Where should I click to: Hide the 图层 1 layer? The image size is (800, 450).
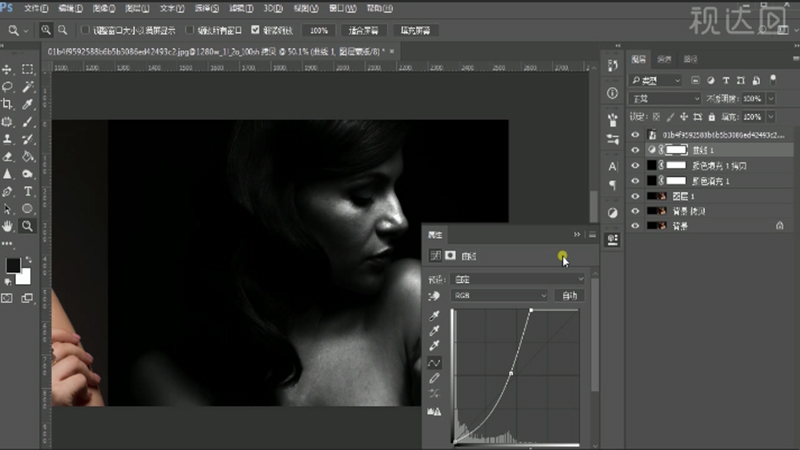635,196
